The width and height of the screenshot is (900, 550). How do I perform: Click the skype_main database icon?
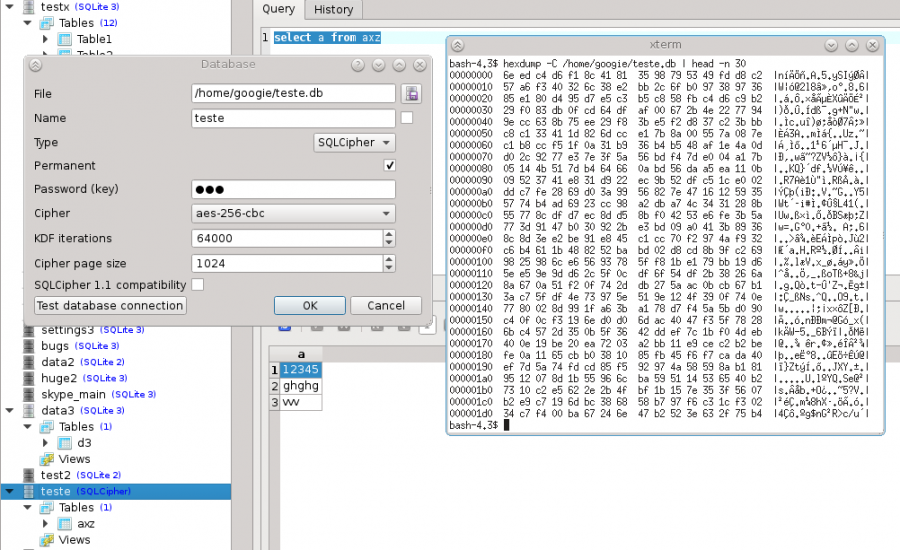point(26,394)
